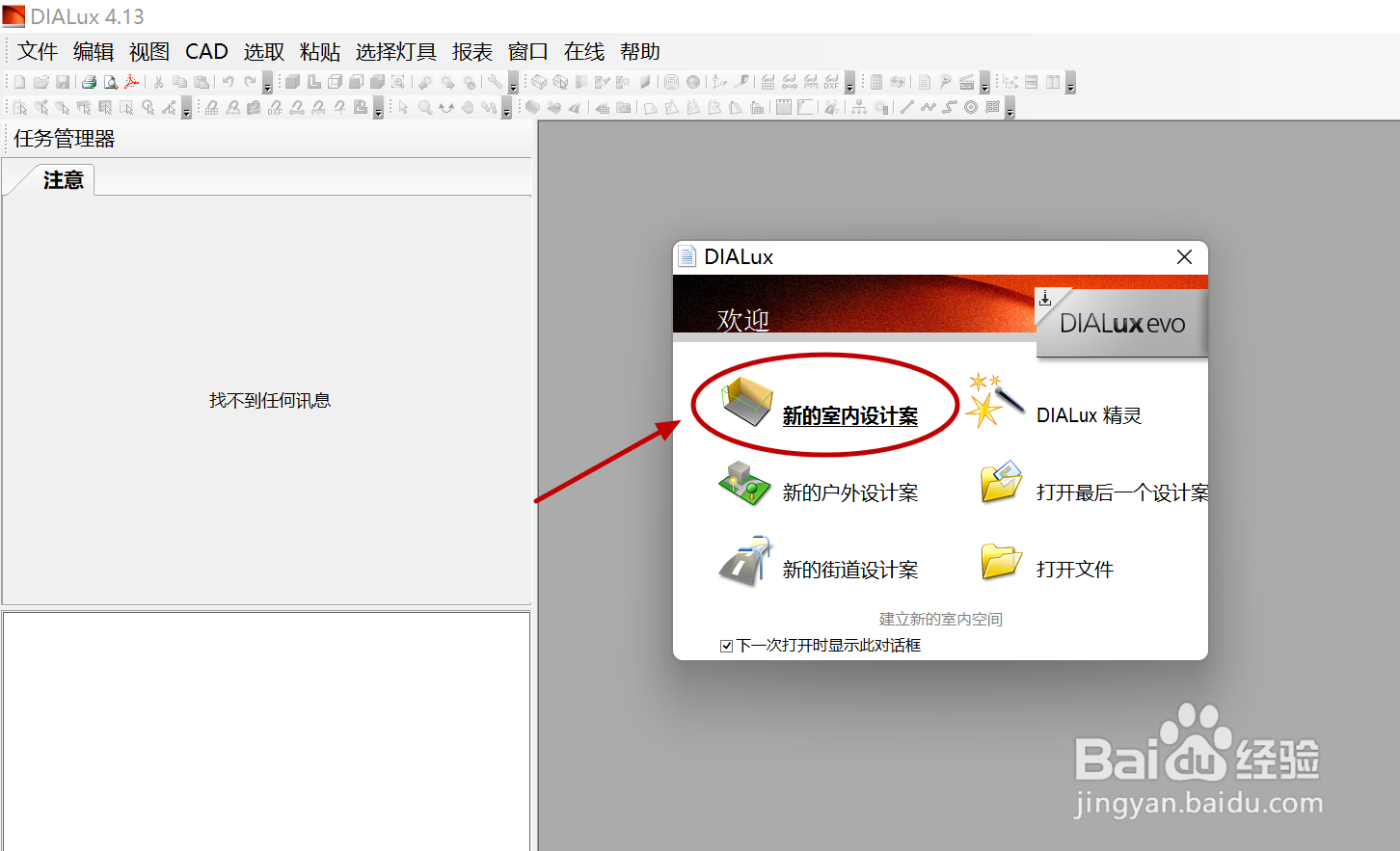The width and height of the screenshot is (1400, 851).
Task: Select the solid 3D cube view icon
Action: pos(292,82)
